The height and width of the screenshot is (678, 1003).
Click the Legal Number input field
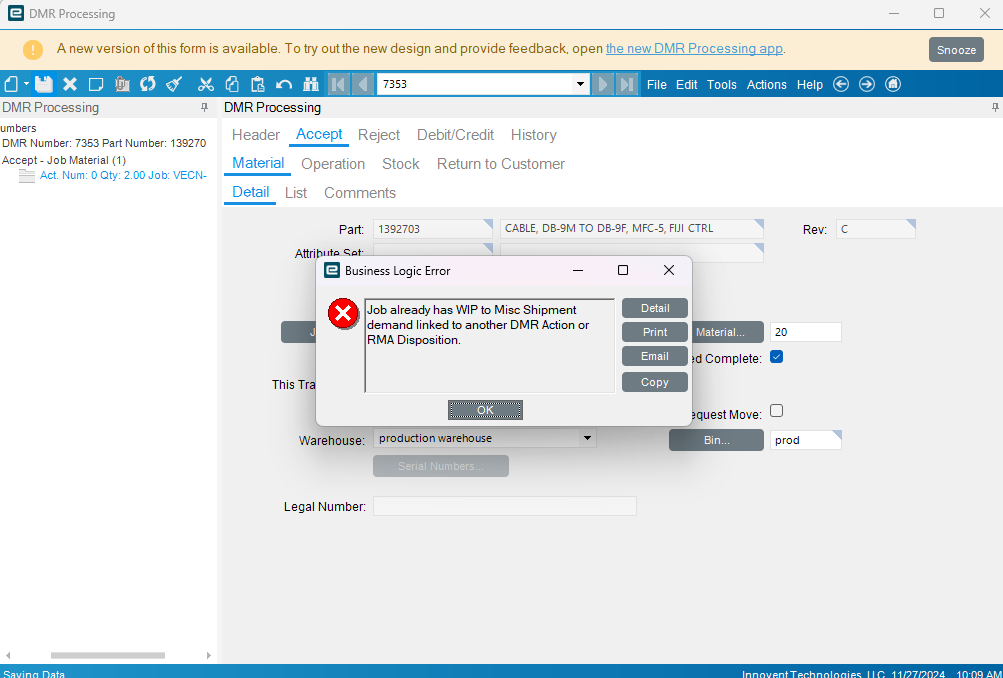[505, 506]
